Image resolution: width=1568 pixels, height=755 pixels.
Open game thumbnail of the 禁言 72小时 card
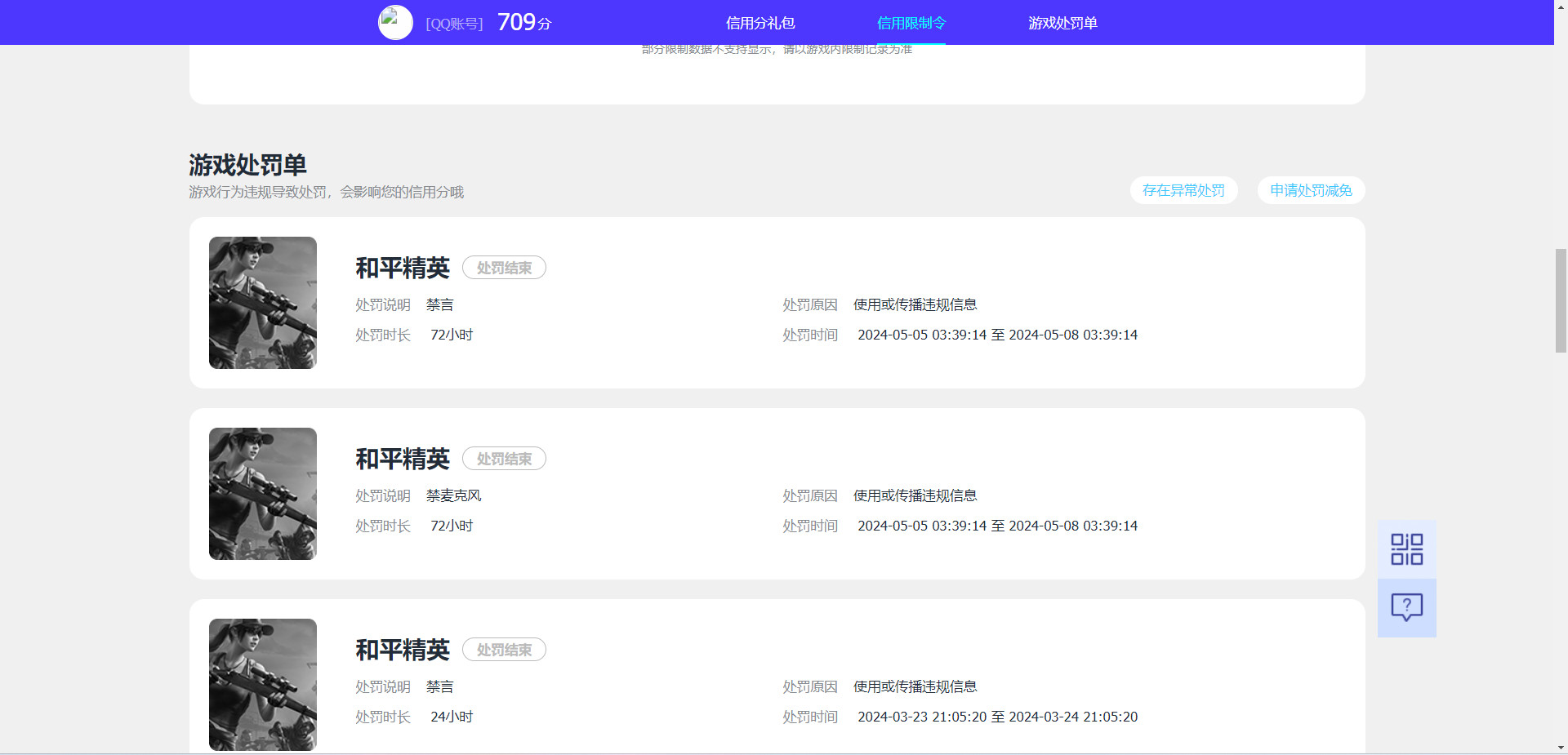(x=263, y=303)
